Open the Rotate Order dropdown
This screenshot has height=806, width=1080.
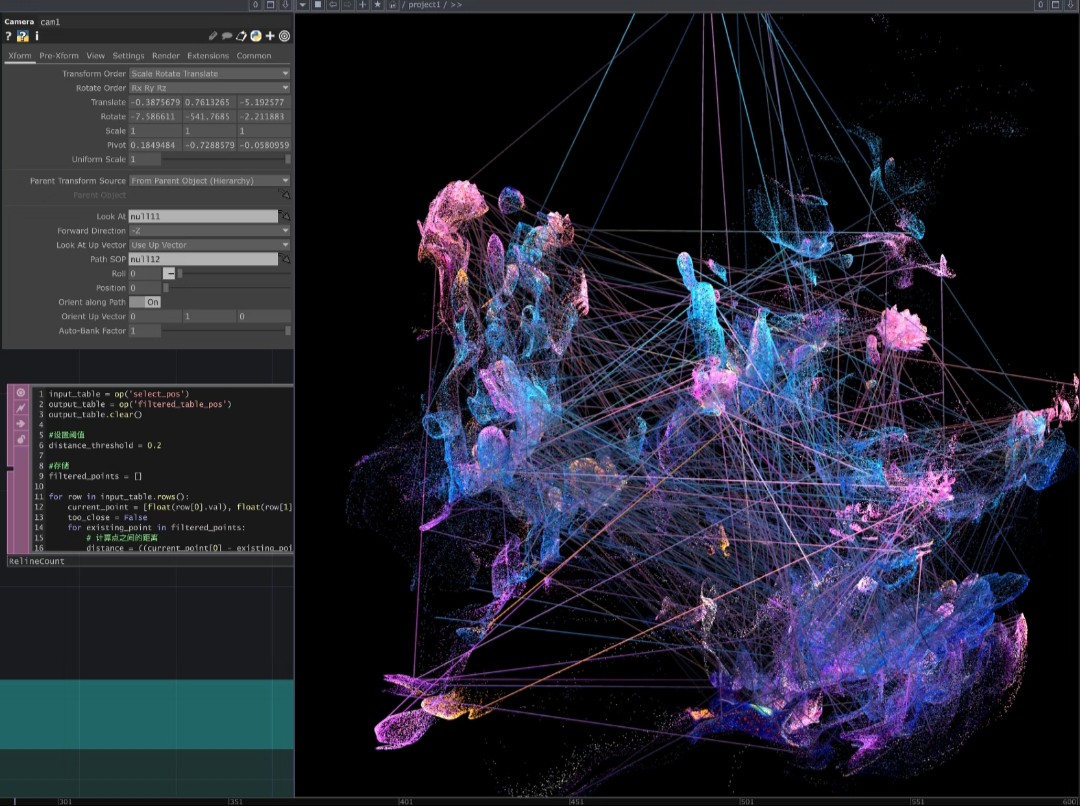(210, 87)
